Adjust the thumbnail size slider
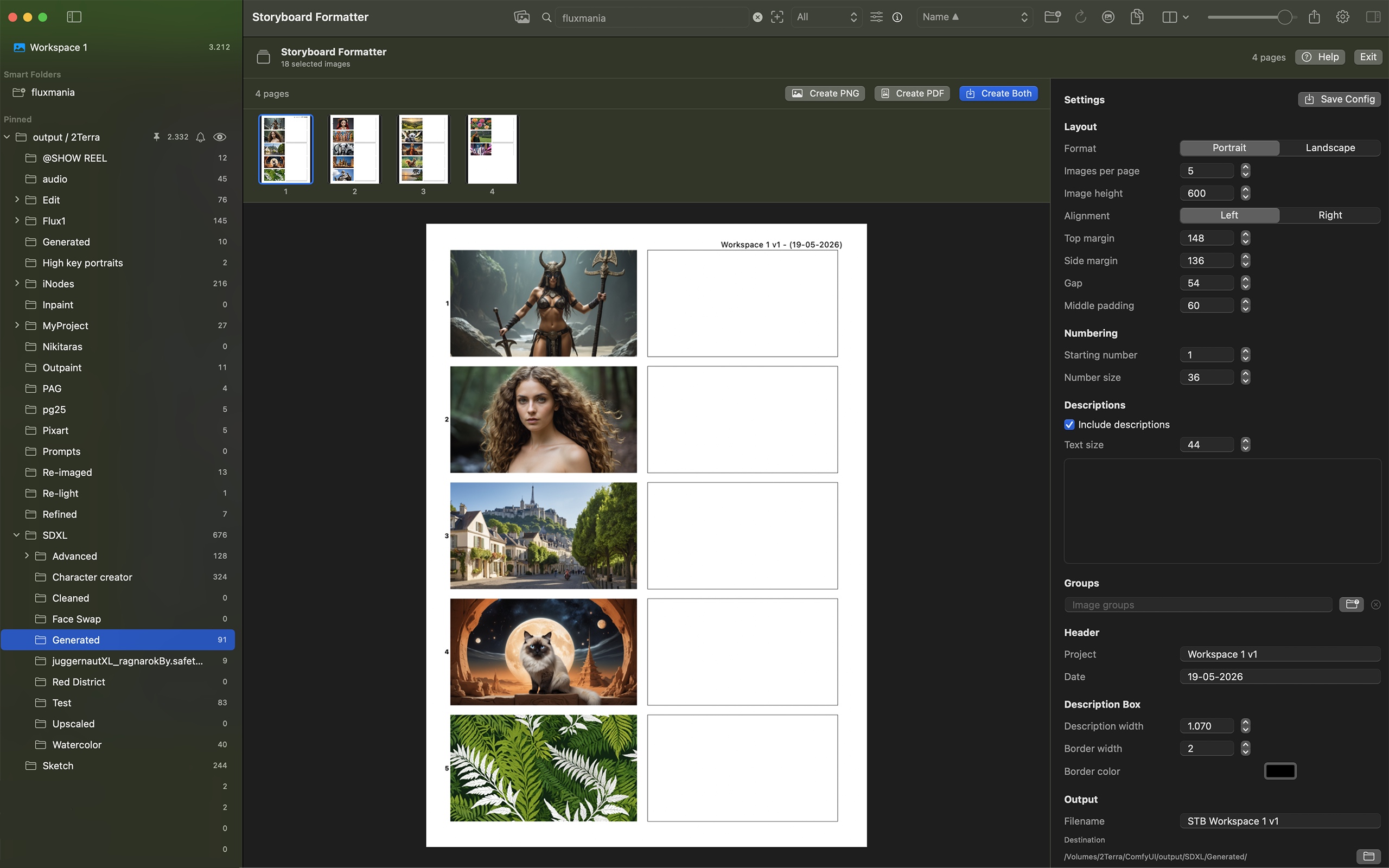This screenshot has height=868, width=1389. click(x=1284, y=17)
